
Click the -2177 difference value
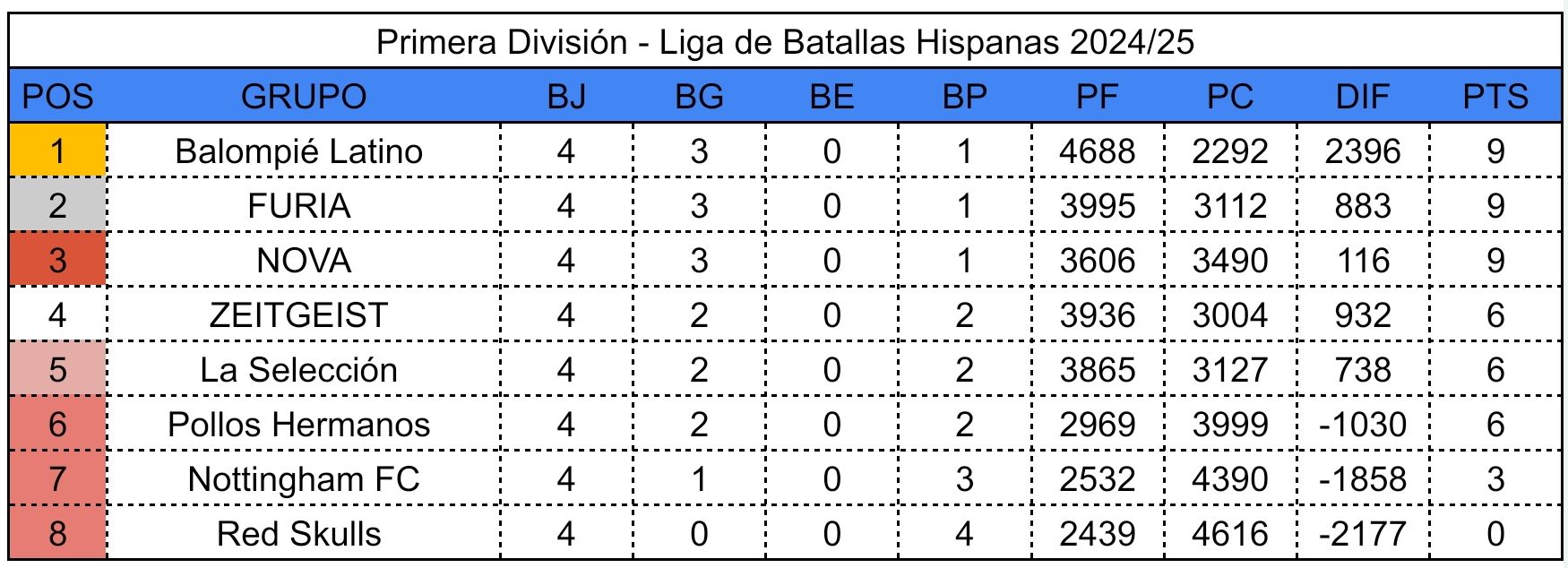(x=1362, y=534)
